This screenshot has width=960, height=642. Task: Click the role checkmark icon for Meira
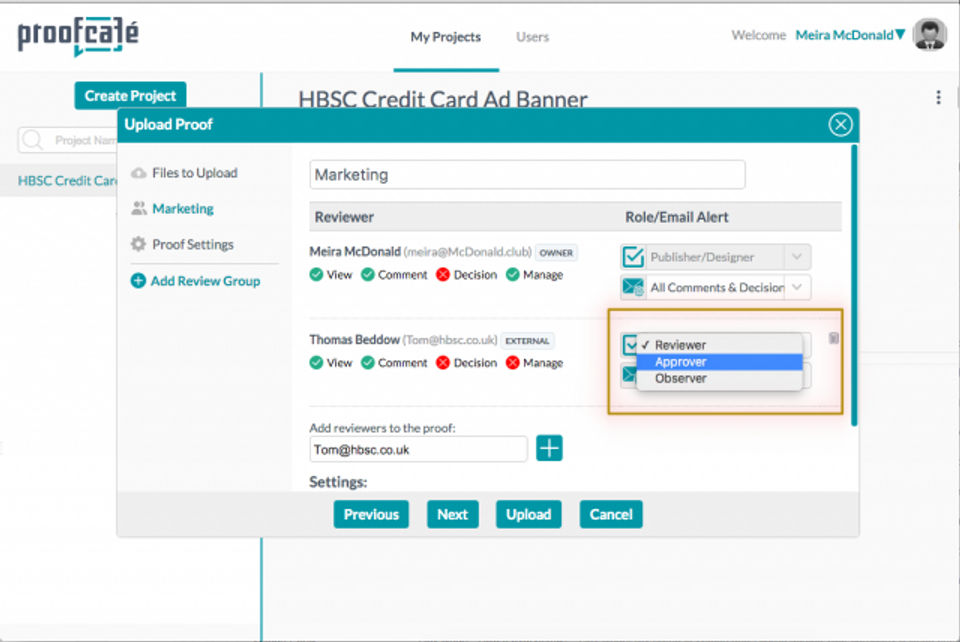point(633,257)
